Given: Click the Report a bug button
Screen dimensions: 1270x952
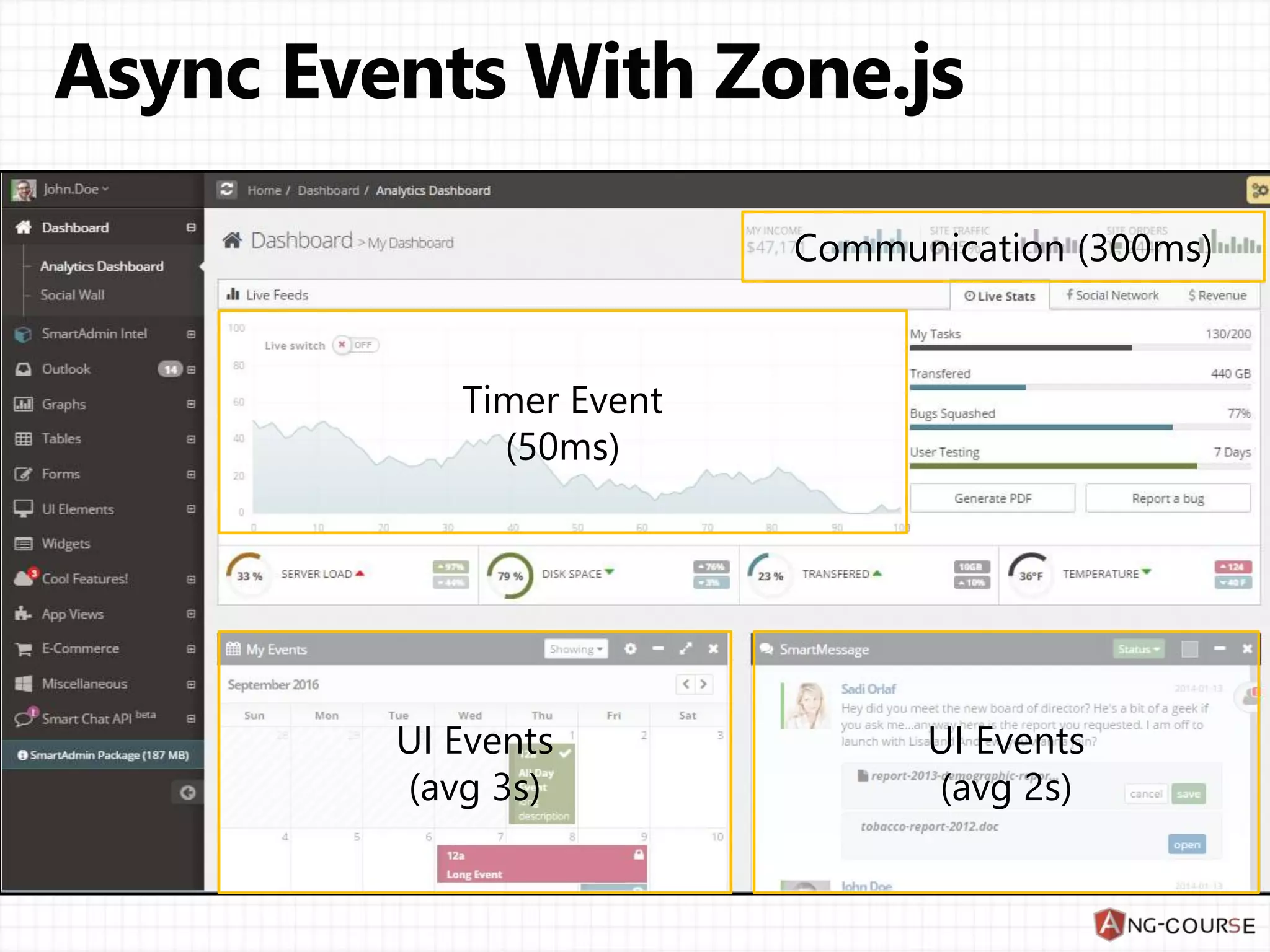Looking at the screenshot, I should 1168,498.
